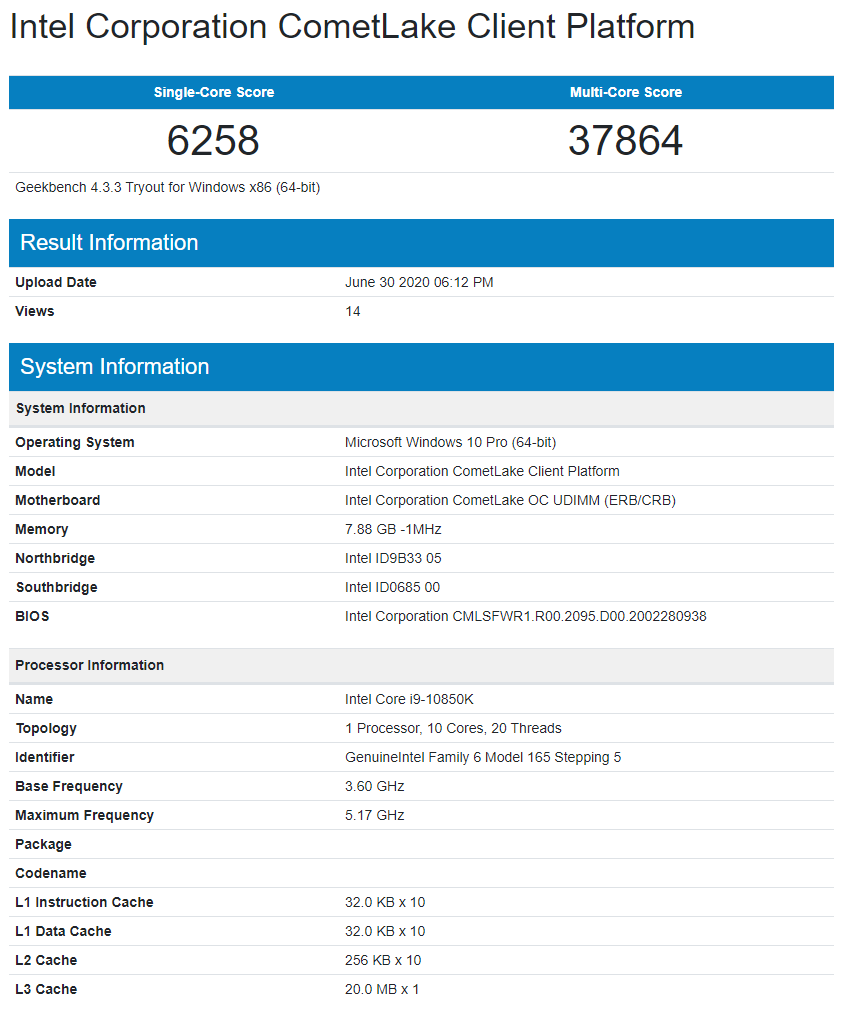
Task: Click the Multi-Core Score header
Action: point(626,92)
